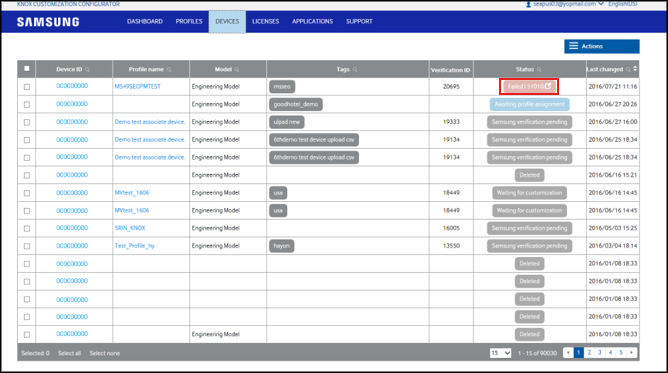Click the Profile name column search icon
The image size is (668, 373).
tap(169, 69)
